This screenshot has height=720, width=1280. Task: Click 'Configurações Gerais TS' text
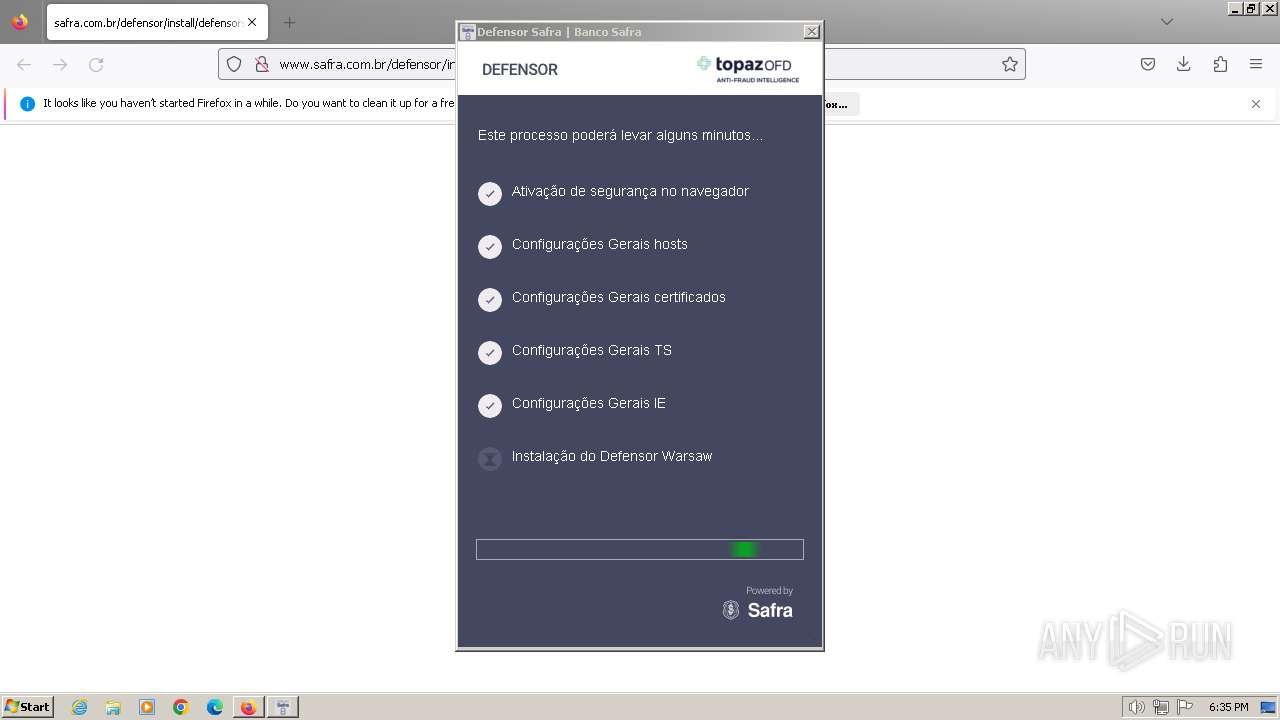(x=592, y=350)
